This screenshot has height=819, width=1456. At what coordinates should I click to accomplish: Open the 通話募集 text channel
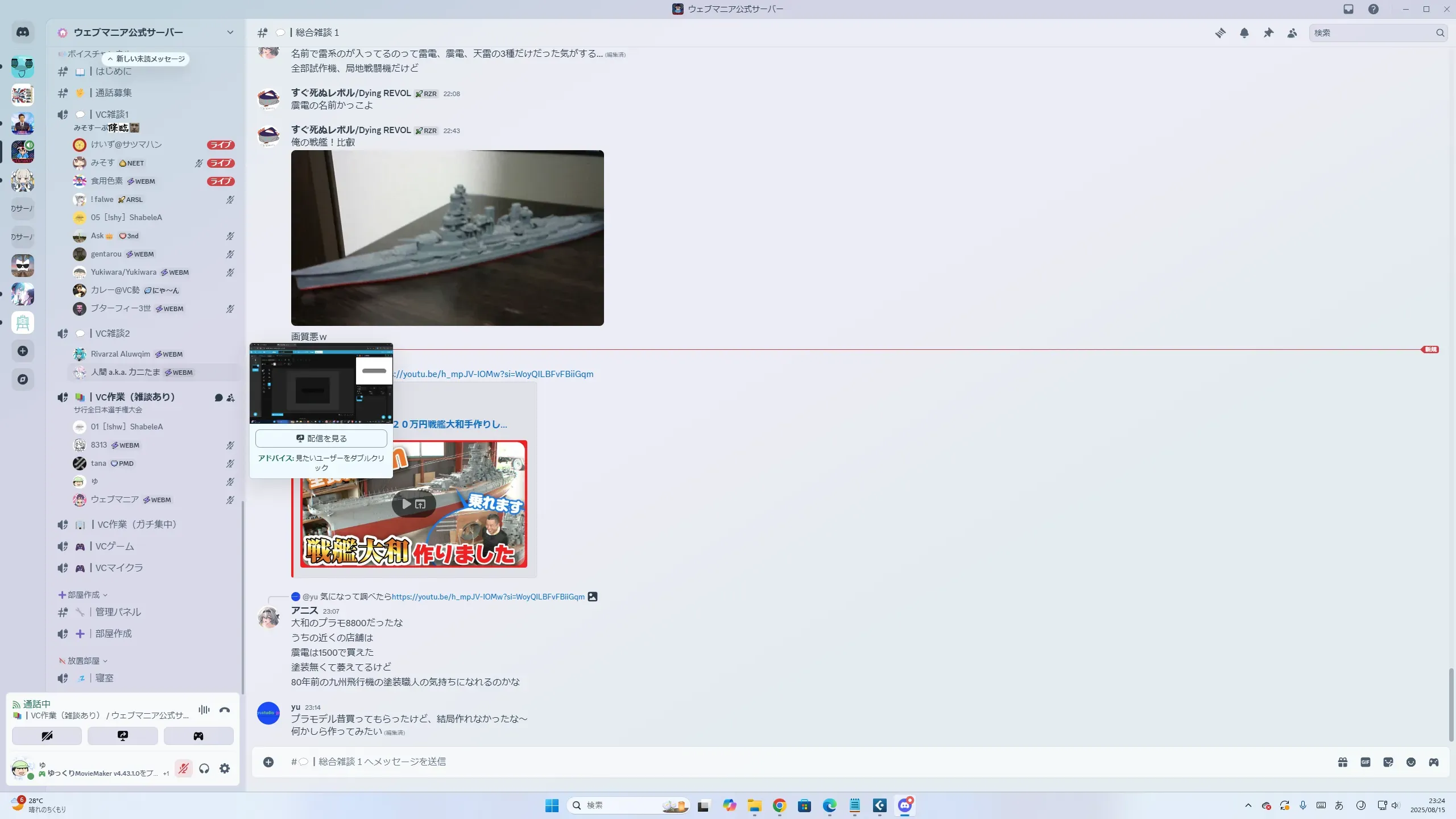point(113,93)
